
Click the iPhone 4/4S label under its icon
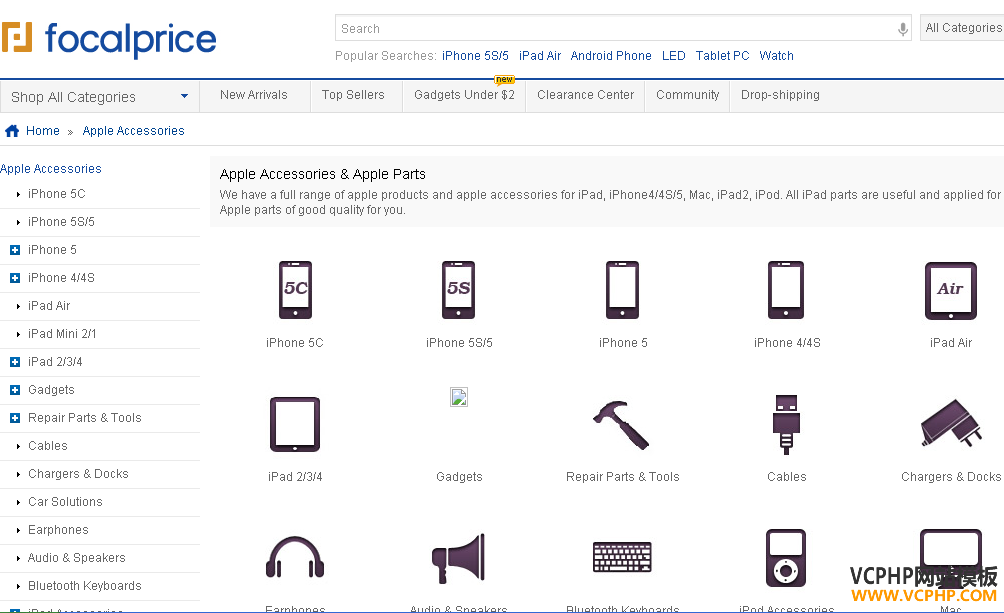[787, 343]
